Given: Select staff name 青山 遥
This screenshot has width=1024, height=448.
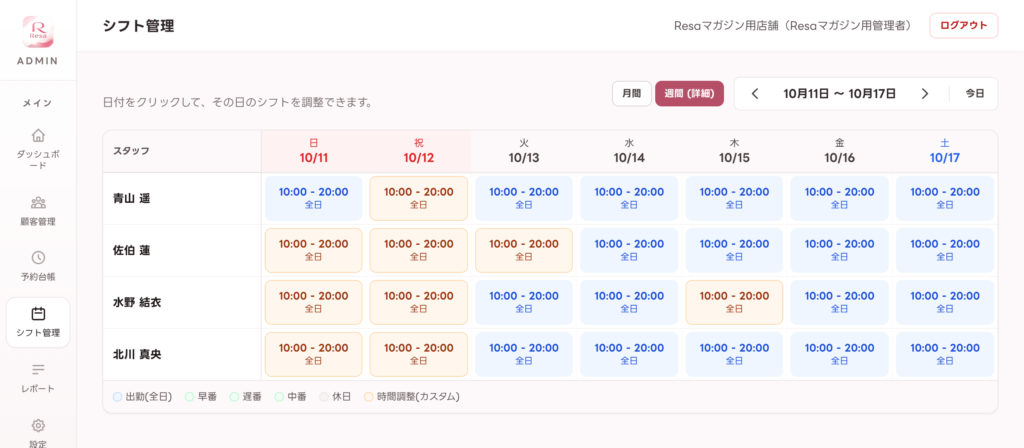Looking at the screenshot, I should pyautogui.click(x=132, y=199).
